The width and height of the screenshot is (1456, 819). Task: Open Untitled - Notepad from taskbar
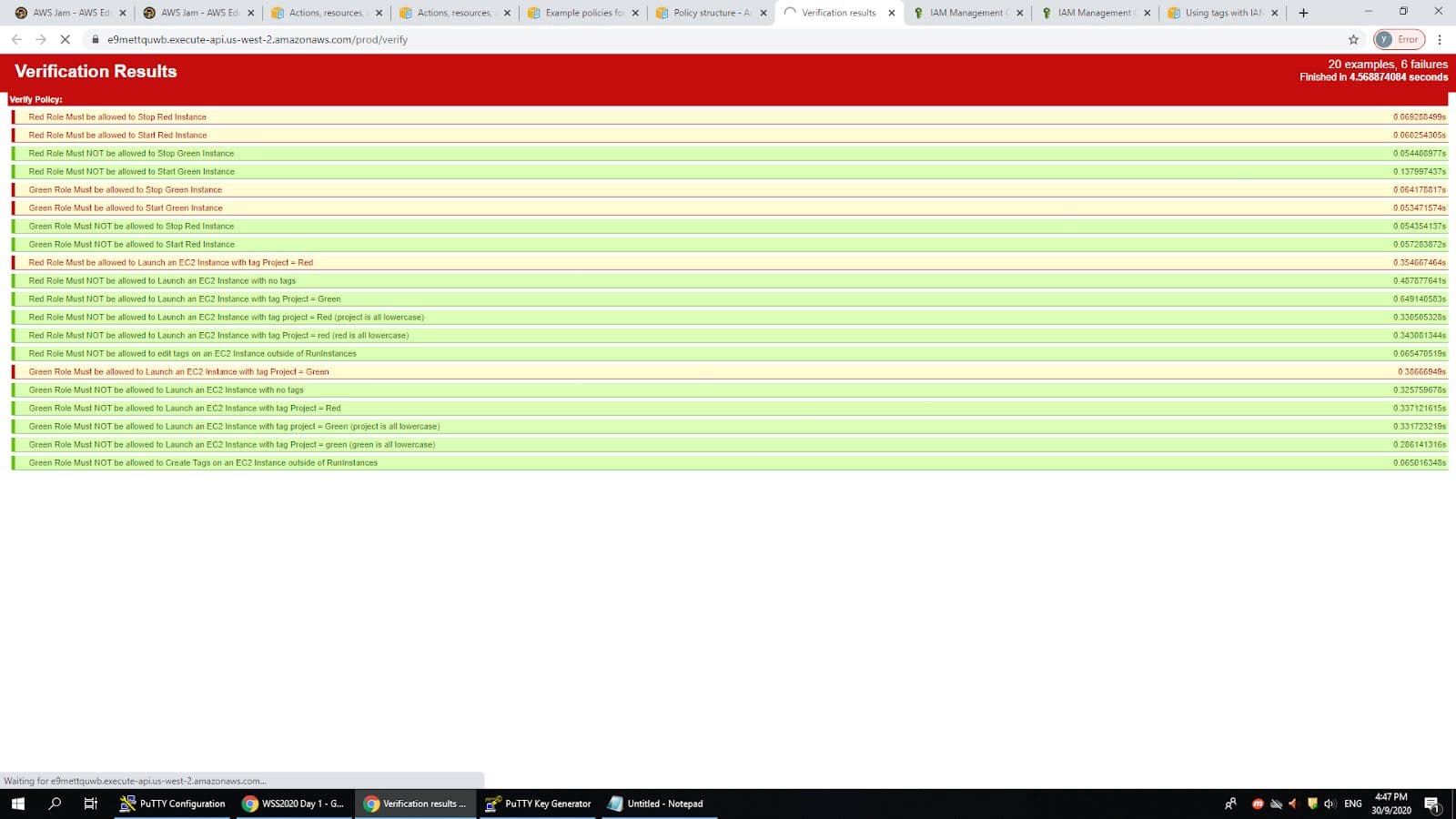click(656, 804)
